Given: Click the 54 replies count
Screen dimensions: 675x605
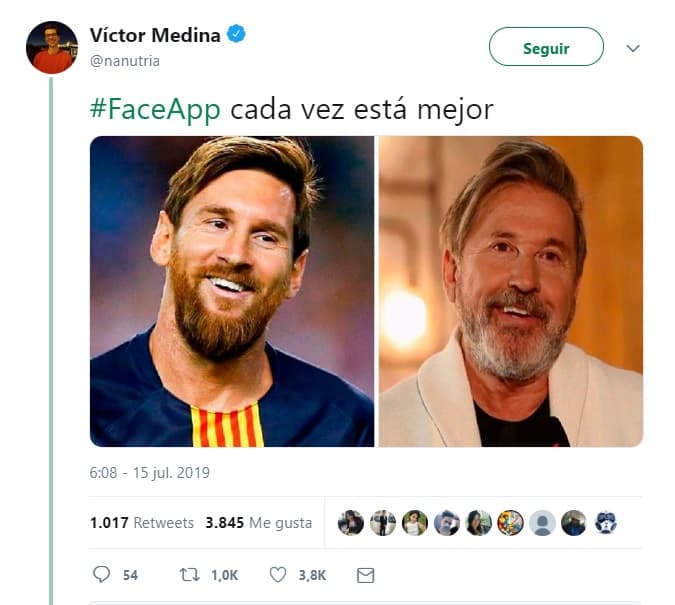Looking at the screenshot, I should 130,575.
